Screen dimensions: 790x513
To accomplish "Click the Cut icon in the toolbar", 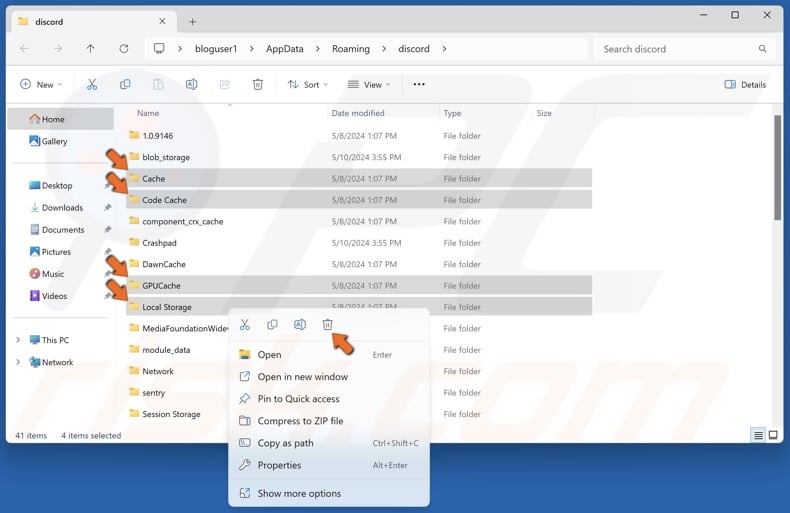I will point(92,85).
